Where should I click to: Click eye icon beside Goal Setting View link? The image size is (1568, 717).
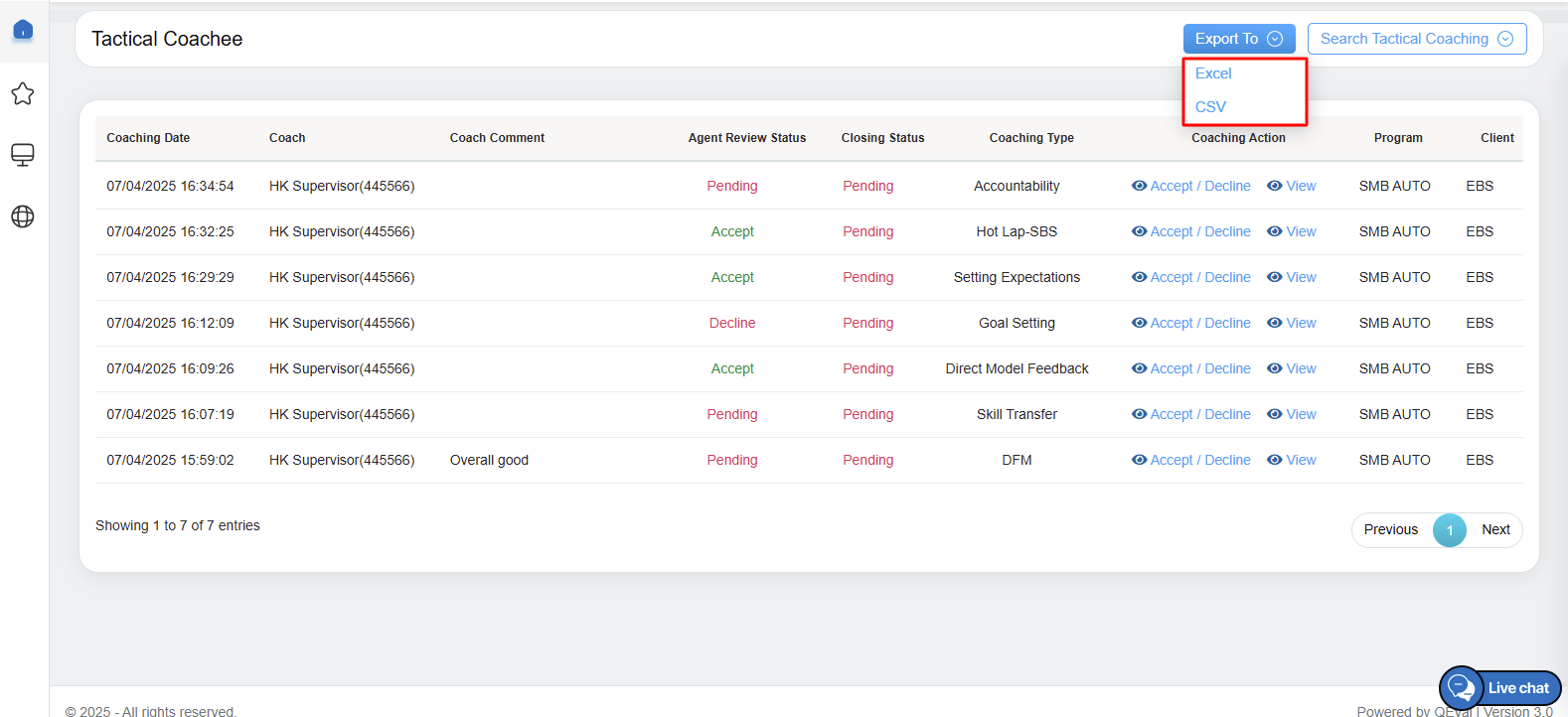coord(1274,323)
